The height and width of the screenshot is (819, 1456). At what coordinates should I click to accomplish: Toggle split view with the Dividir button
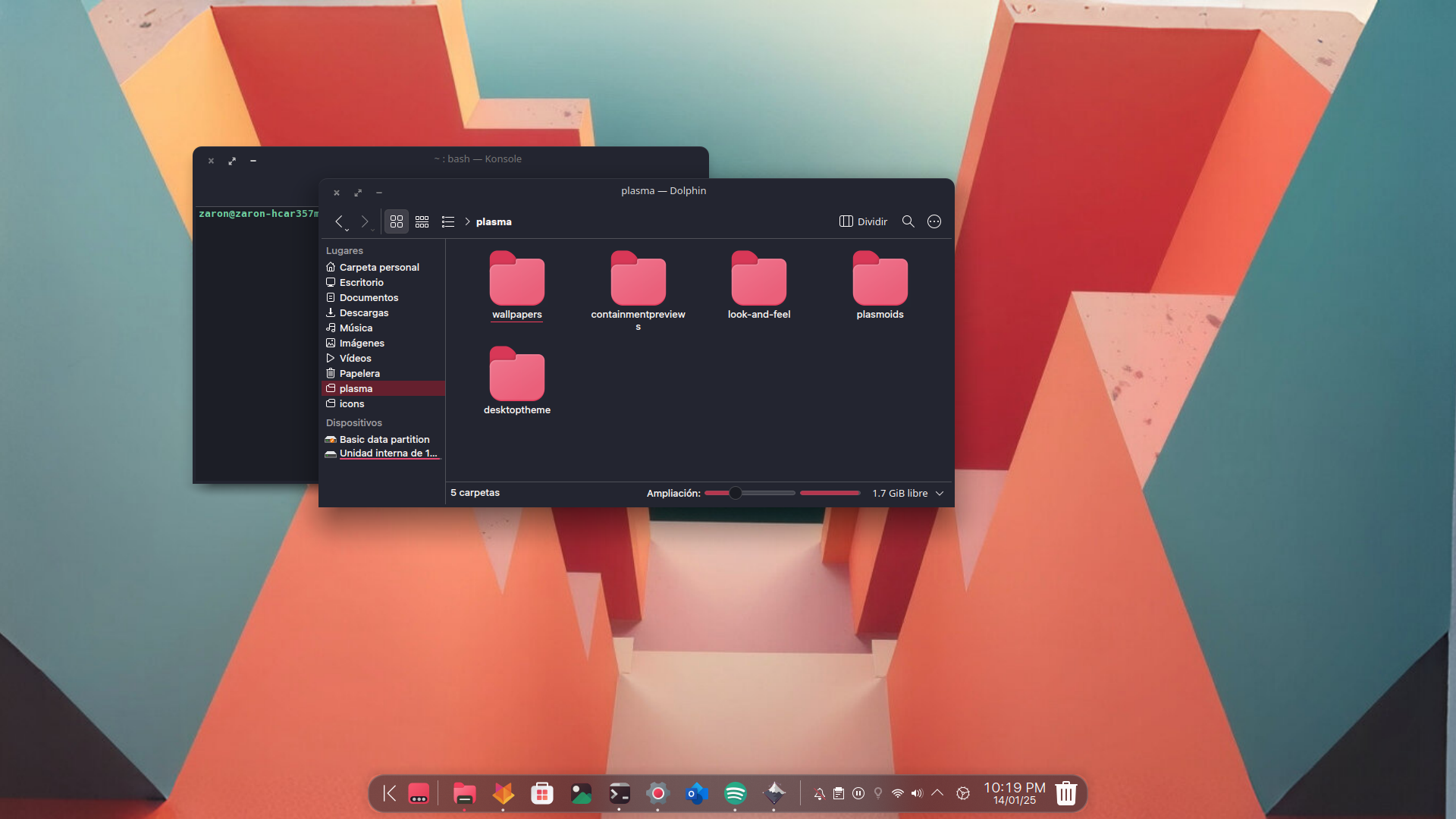coord(862,221)
